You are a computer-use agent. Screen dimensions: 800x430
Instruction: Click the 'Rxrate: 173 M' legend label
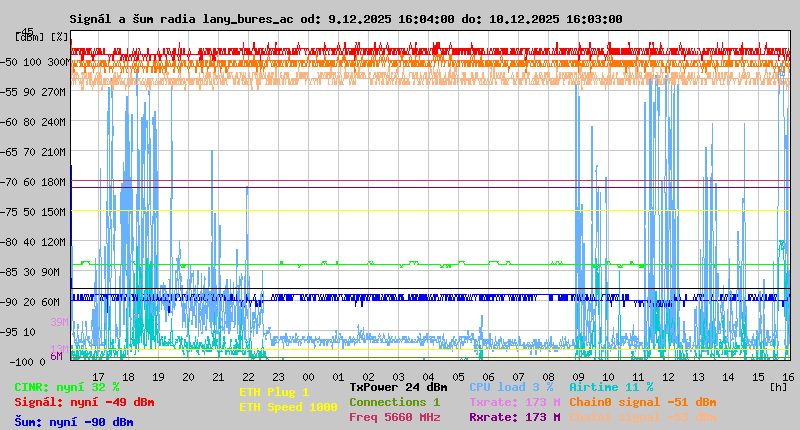point(515,417)
